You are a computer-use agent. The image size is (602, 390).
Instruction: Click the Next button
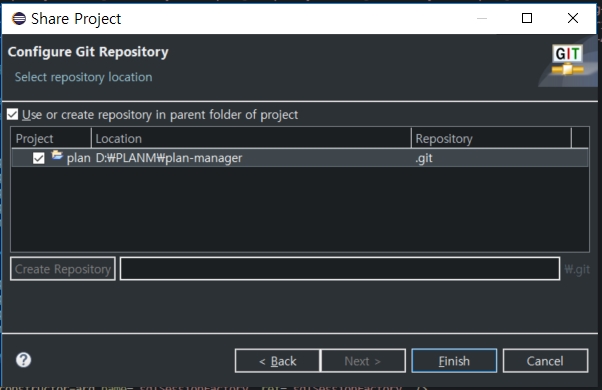(363, 360)
